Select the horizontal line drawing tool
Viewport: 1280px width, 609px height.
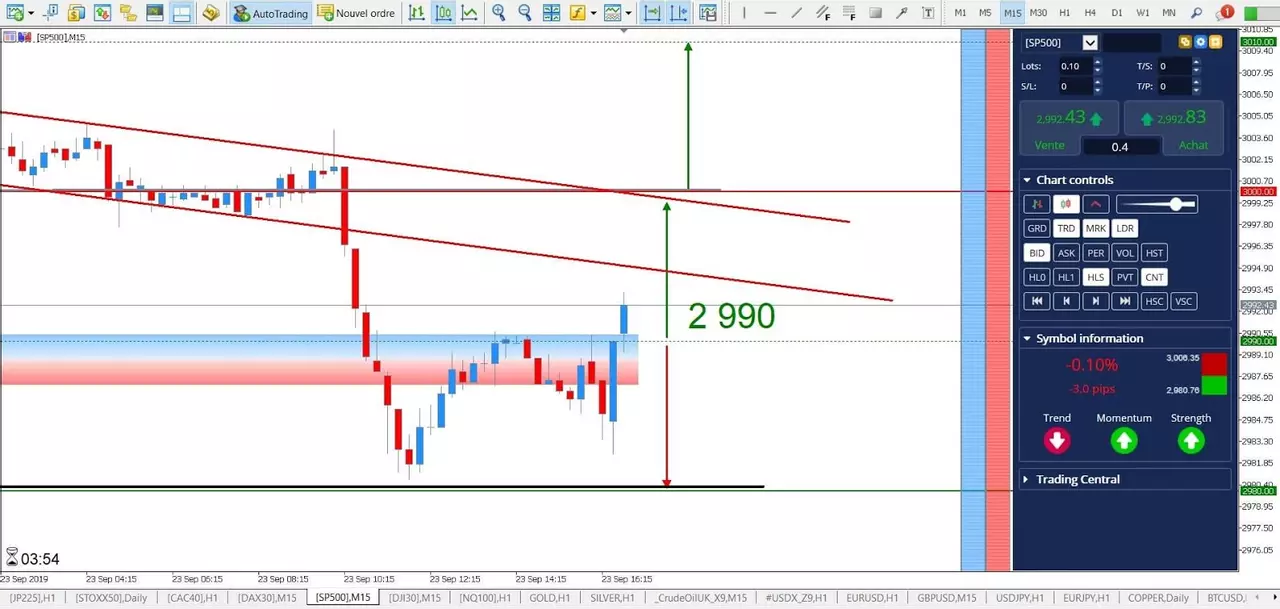(x=769, y=13)
